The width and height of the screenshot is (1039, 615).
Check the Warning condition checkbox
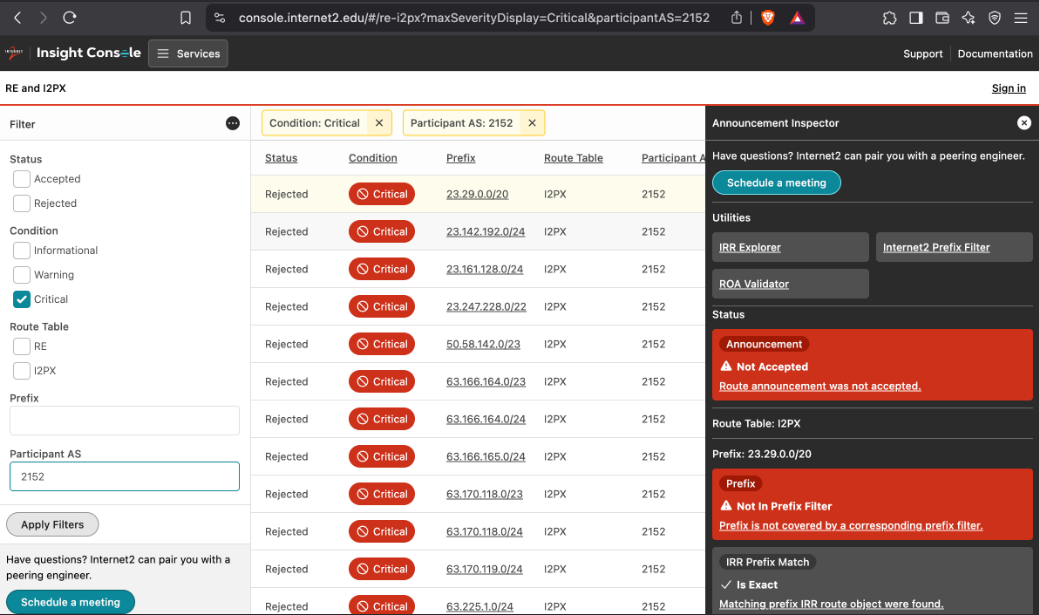[22, 275]
